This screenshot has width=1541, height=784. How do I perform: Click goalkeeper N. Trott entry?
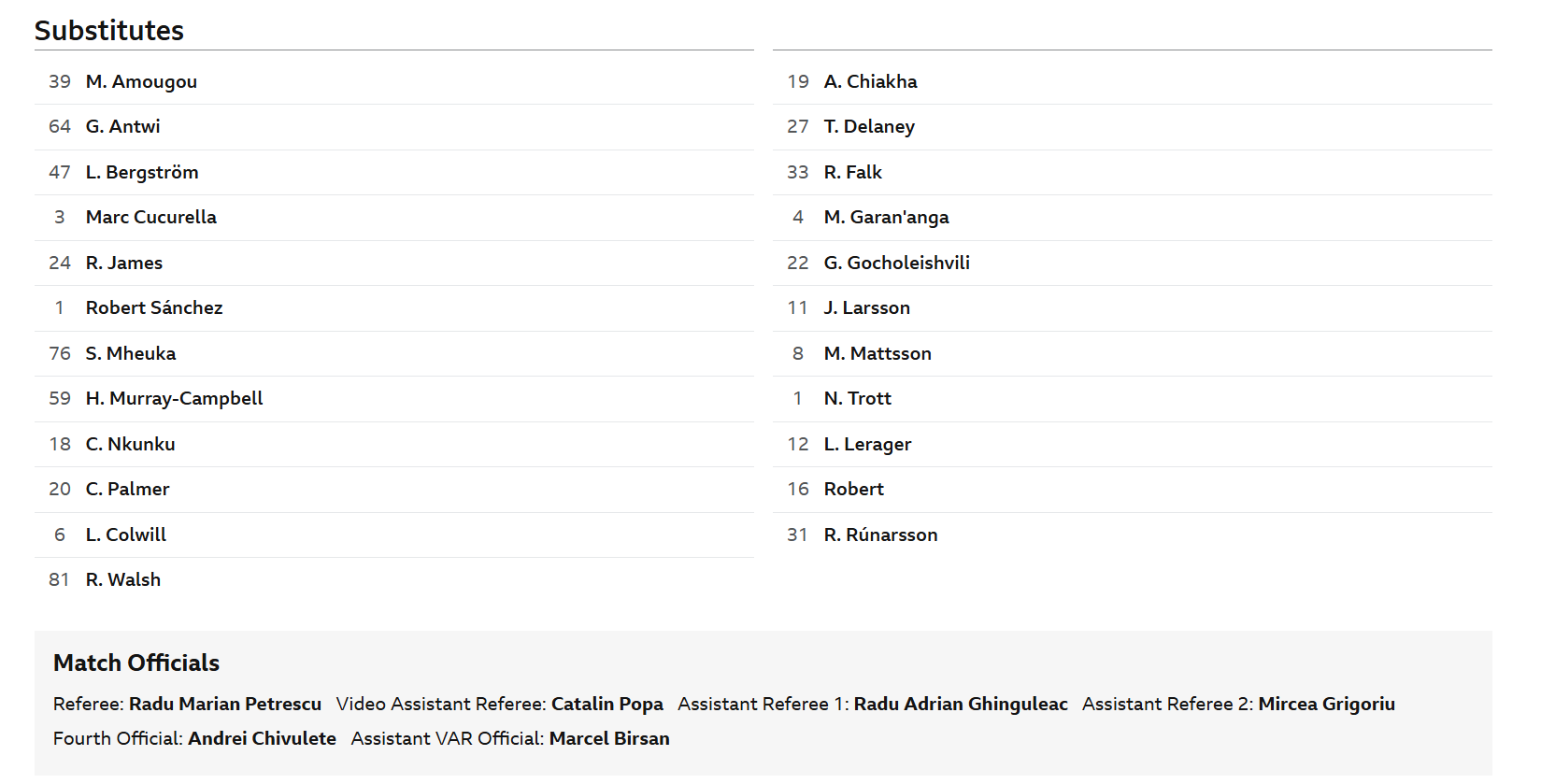tap(857, 398)
